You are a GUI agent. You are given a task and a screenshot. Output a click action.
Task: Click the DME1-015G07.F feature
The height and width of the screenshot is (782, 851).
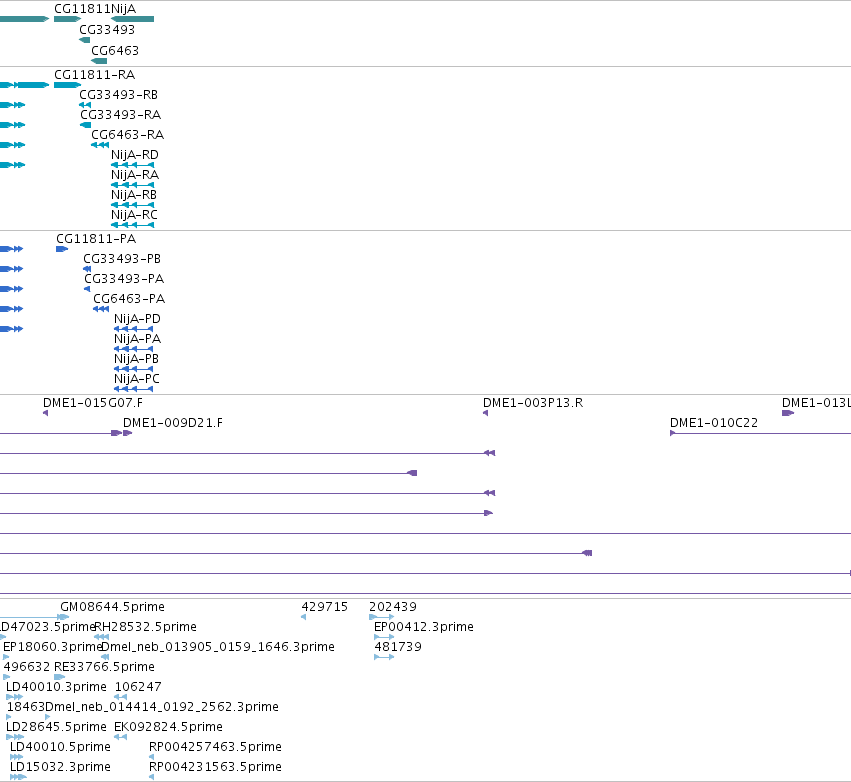tap(46, 414)
